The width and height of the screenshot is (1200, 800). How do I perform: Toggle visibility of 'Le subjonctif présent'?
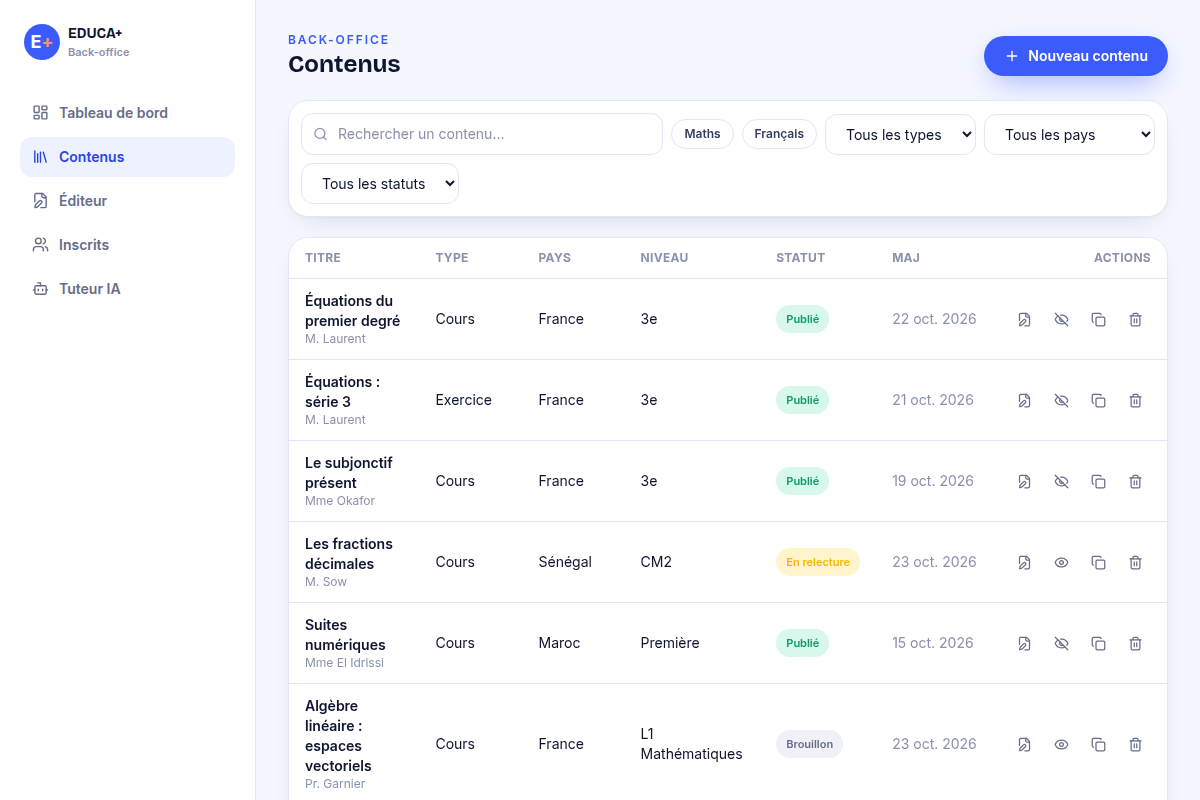tap(1062, 481)
